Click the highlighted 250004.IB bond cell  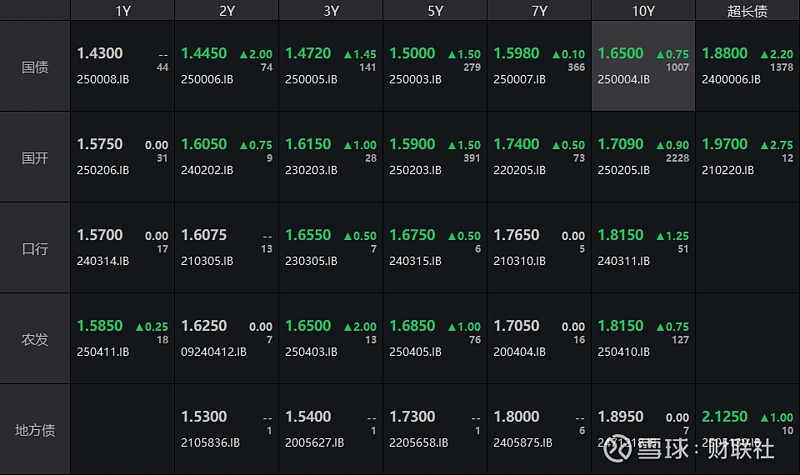(x=643, y=66)
